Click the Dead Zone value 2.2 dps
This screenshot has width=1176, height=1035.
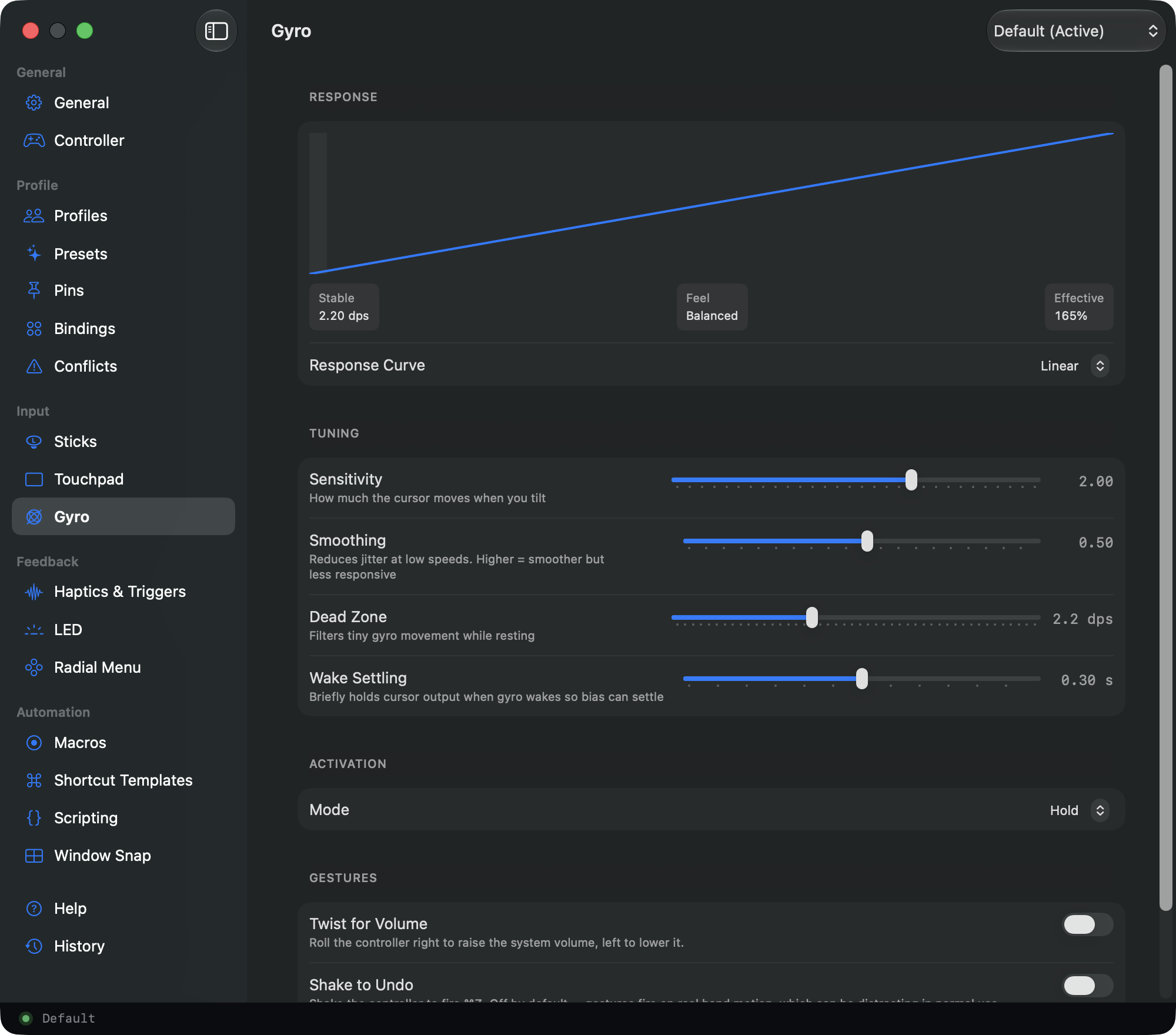1083,619
